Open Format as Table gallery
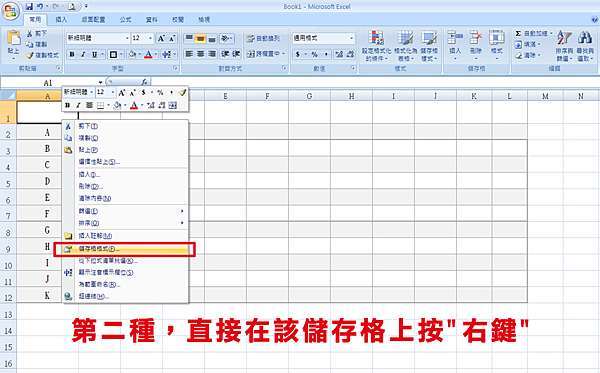Screen dimensions: 600x373 point(405,46)
